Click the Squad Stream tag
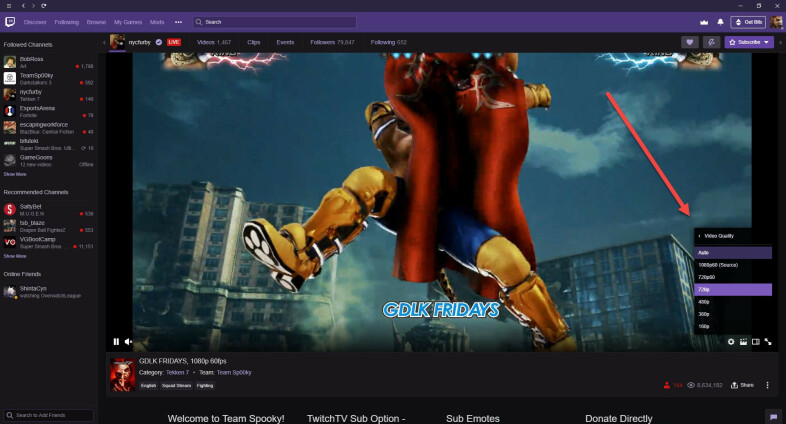Viewport: 786px width, 424px height. (176, 385)
